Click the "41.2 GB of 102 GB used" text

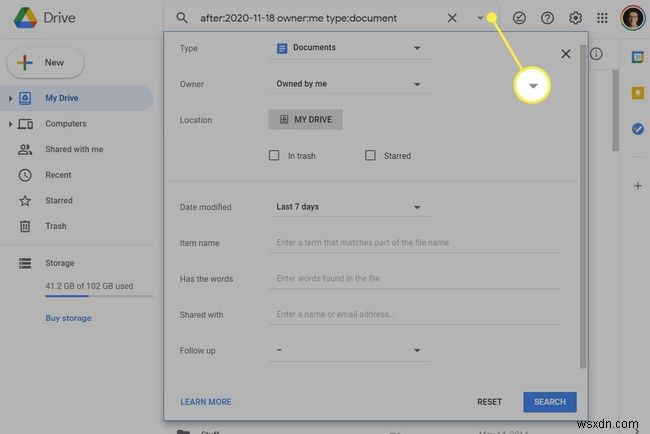click(x=89, y=286)
